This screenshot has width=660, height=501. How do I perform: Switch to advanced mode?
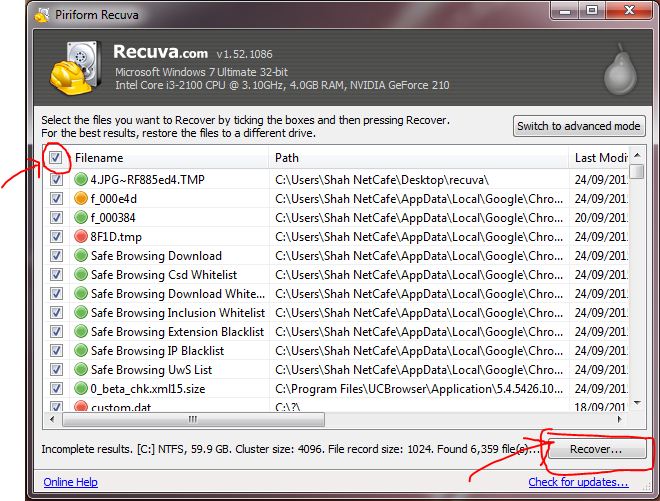pos(579,126)
